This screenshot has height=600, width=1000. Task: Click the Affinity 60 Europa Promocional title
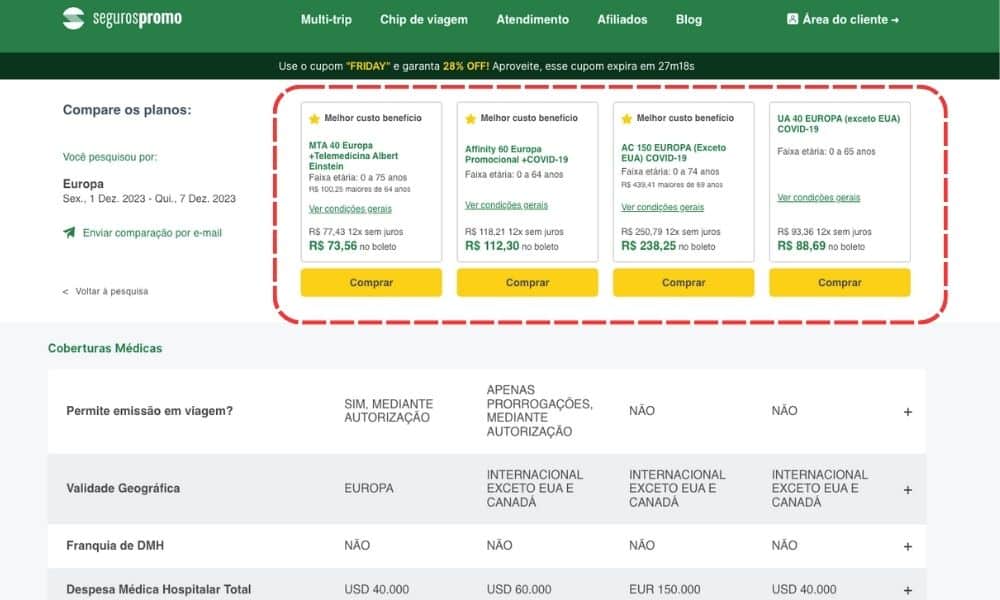point(517,154)
